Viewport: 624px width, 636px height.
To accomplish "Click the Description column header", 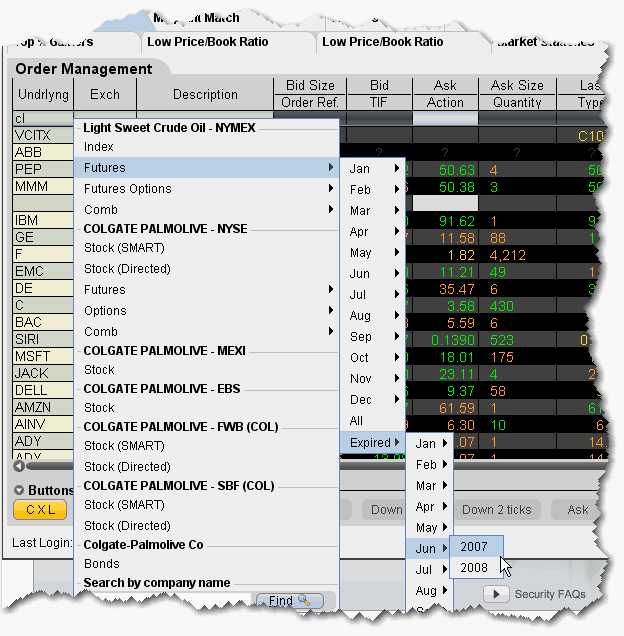I will point(205,94).
